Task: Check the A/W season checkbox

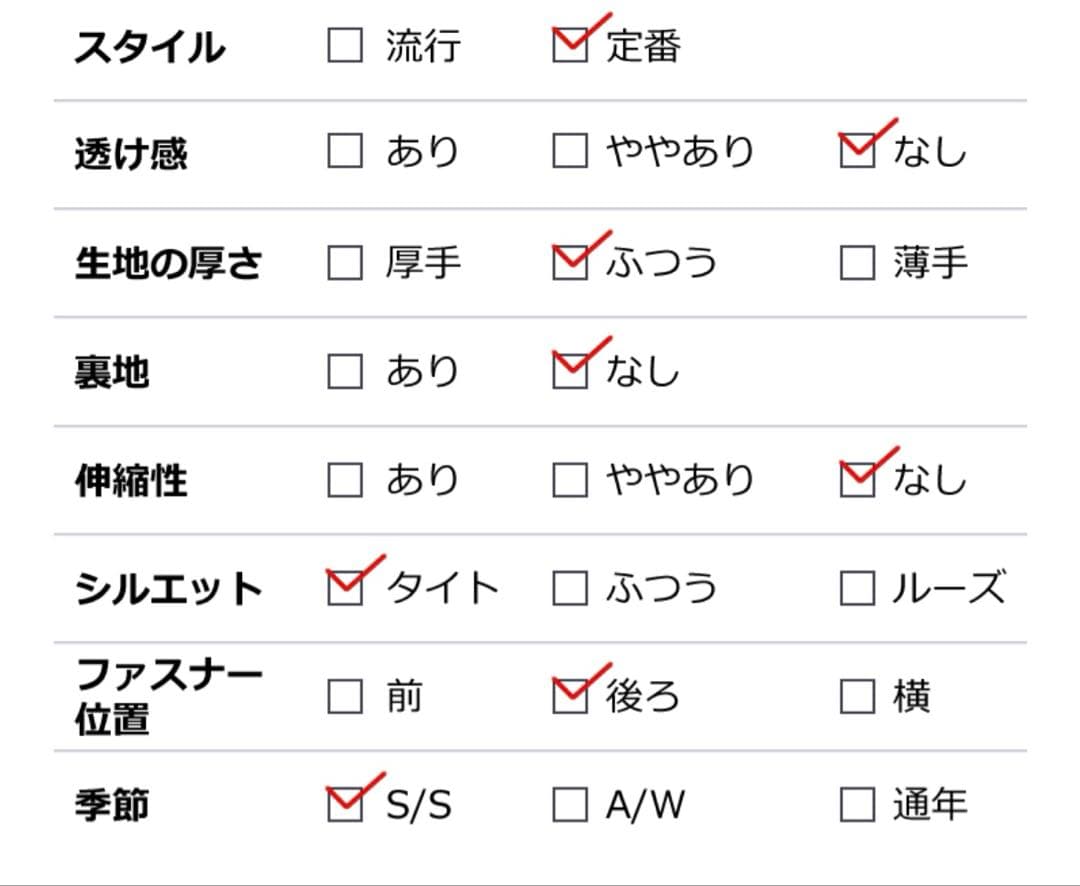Action: coord(570,804)
